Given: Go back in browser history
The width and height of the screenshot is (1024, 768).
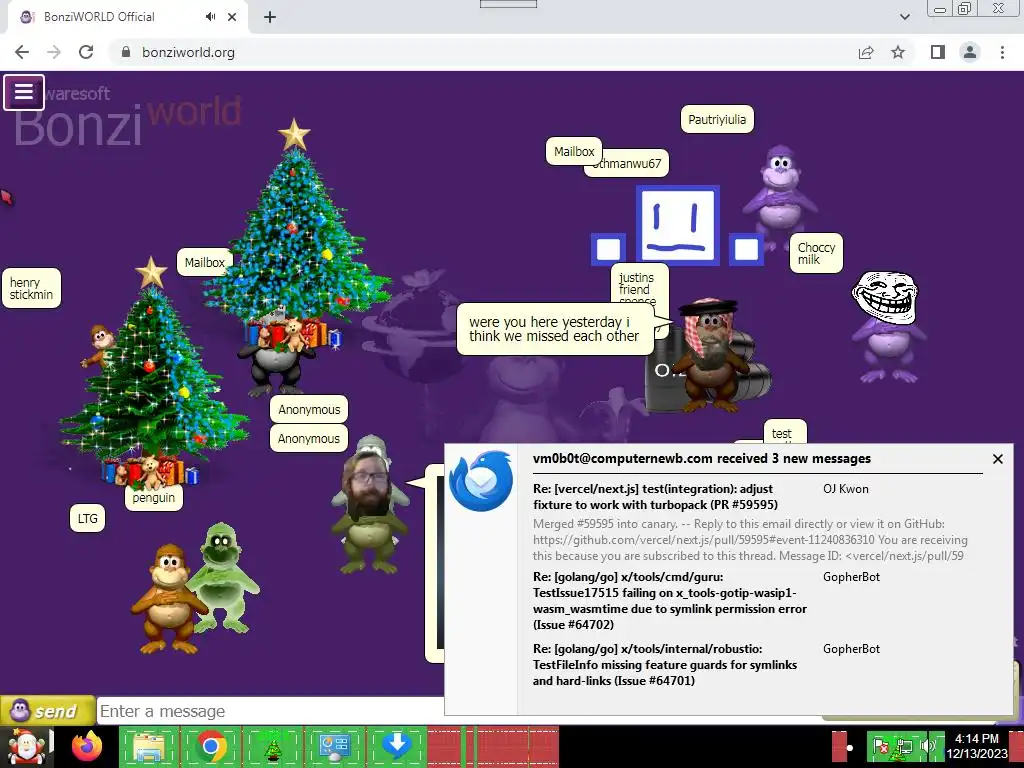Looking at the screenshot, I should 22,52.
